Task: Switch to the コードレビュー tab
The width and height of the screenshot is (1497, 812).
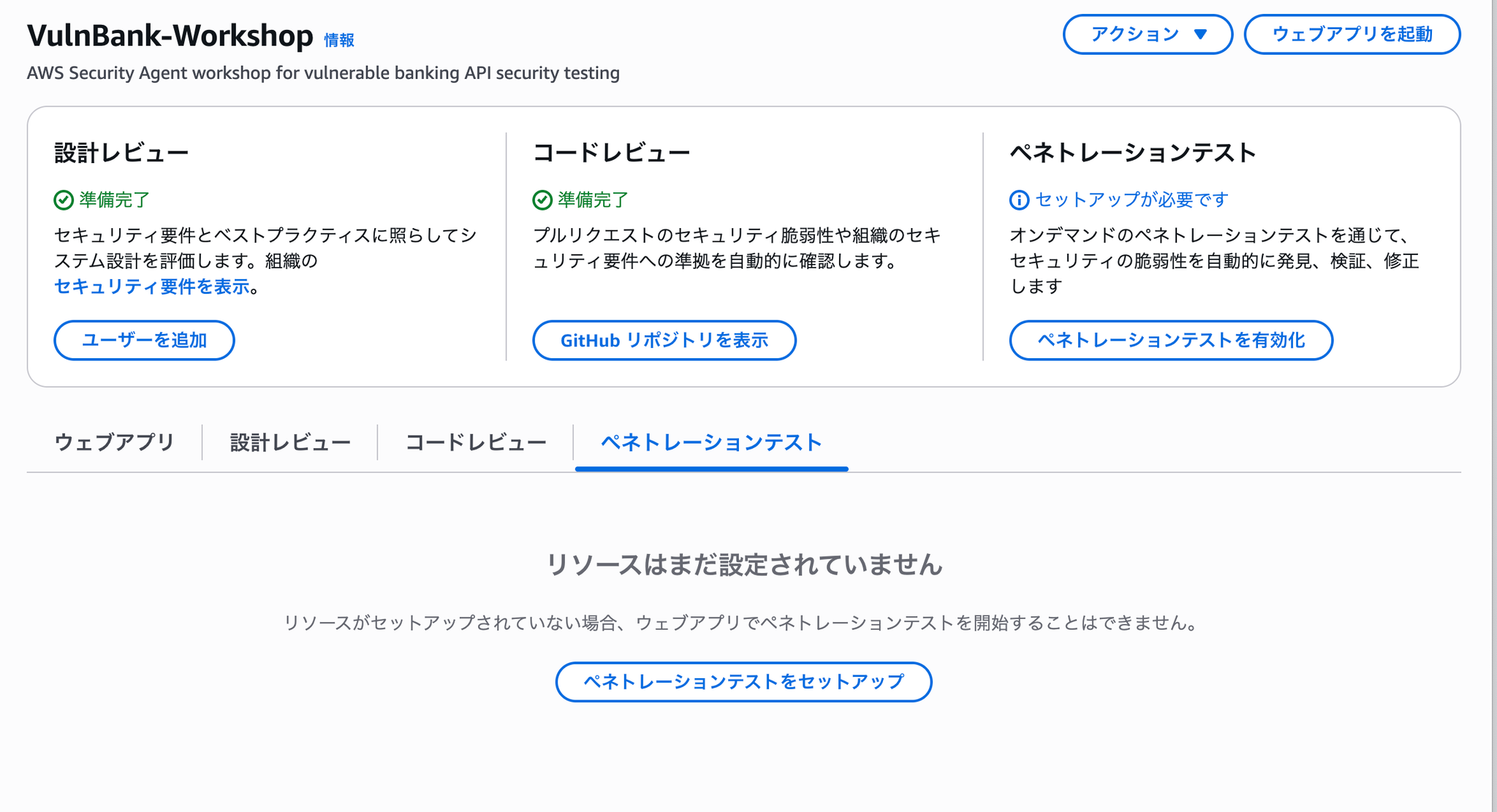Action: point(476,442)
